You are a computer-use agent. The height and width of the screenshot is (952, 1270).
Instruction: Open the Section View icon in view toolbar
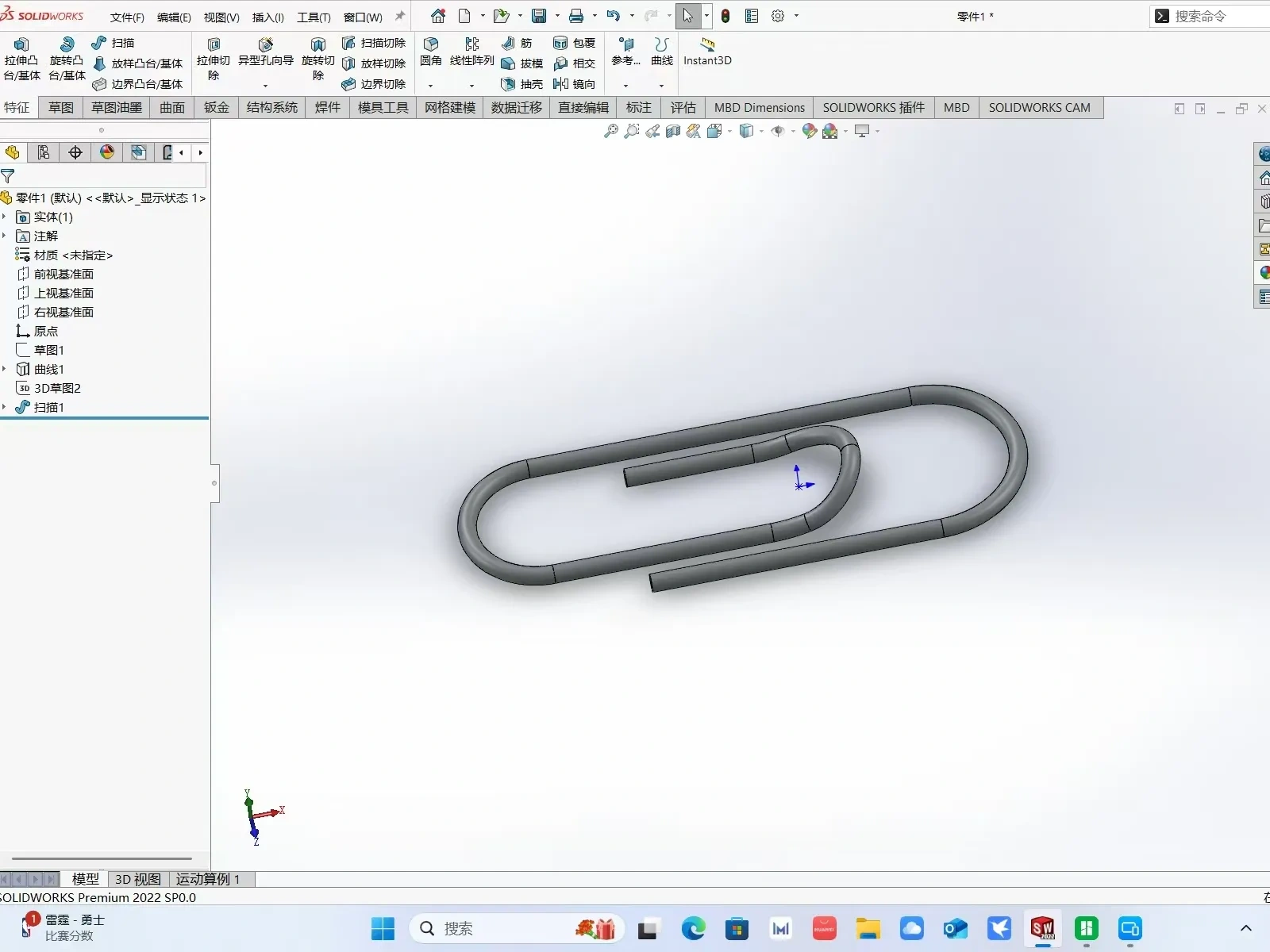click(673, 131)
